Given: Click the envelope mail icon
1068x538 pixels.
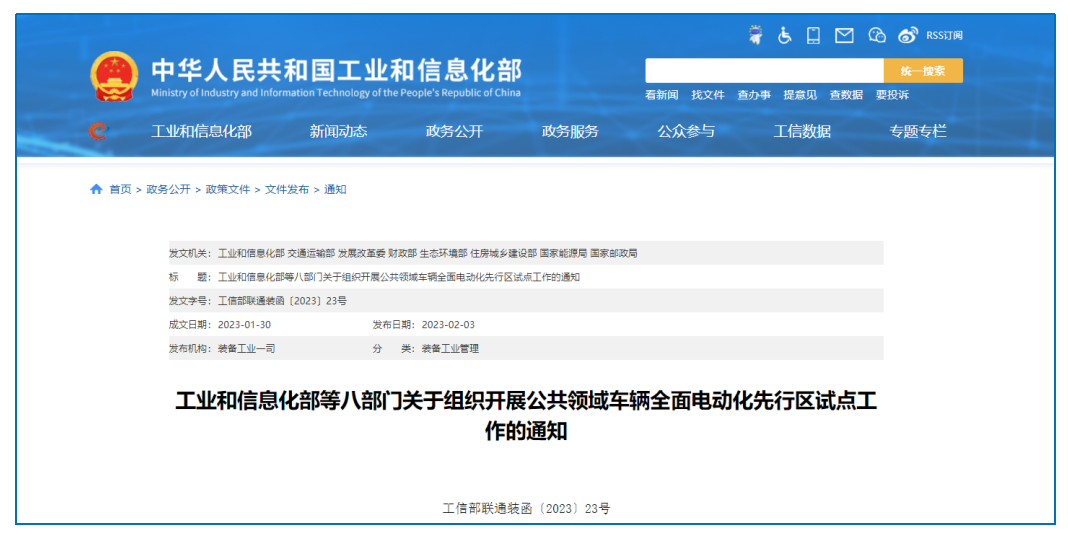Looking at the screenshot, I should click(x=844, y=35).
